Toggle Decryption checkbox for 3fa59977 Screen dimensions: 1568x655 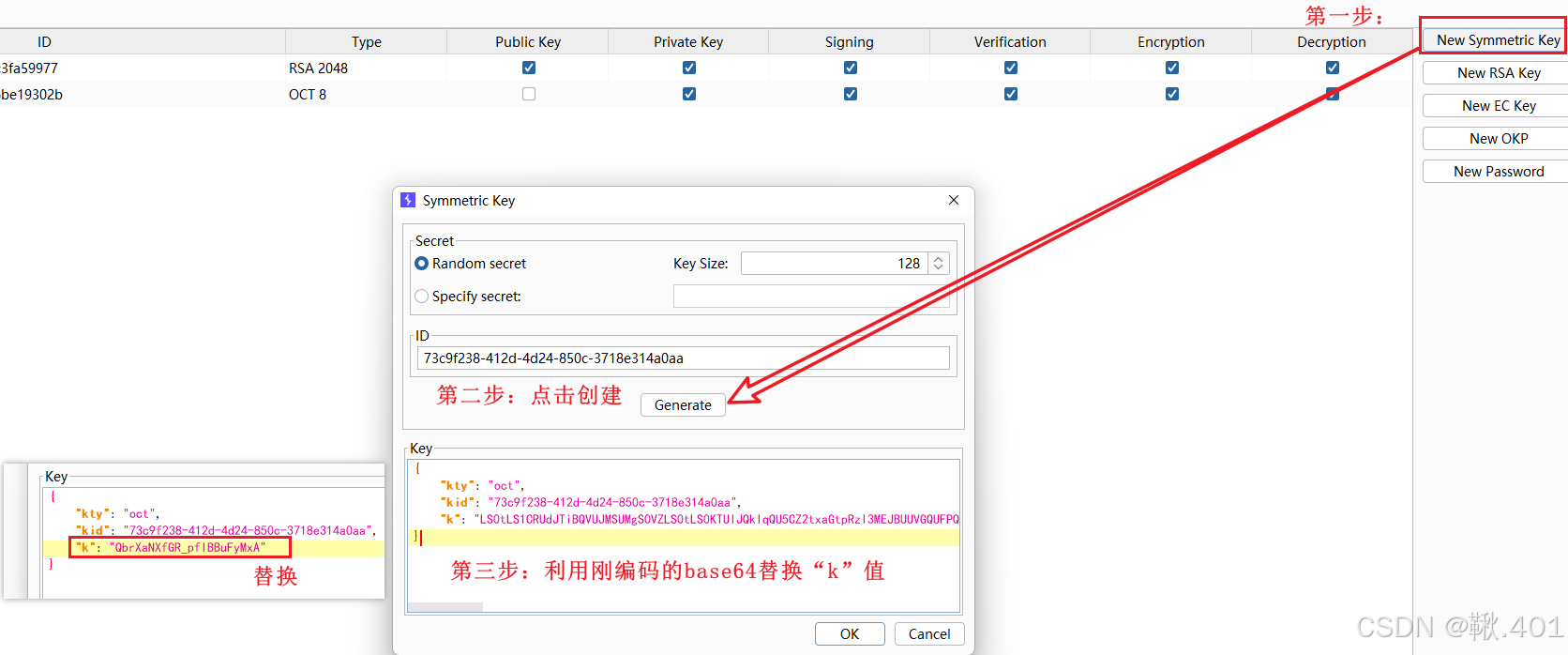pos(1333,68)
